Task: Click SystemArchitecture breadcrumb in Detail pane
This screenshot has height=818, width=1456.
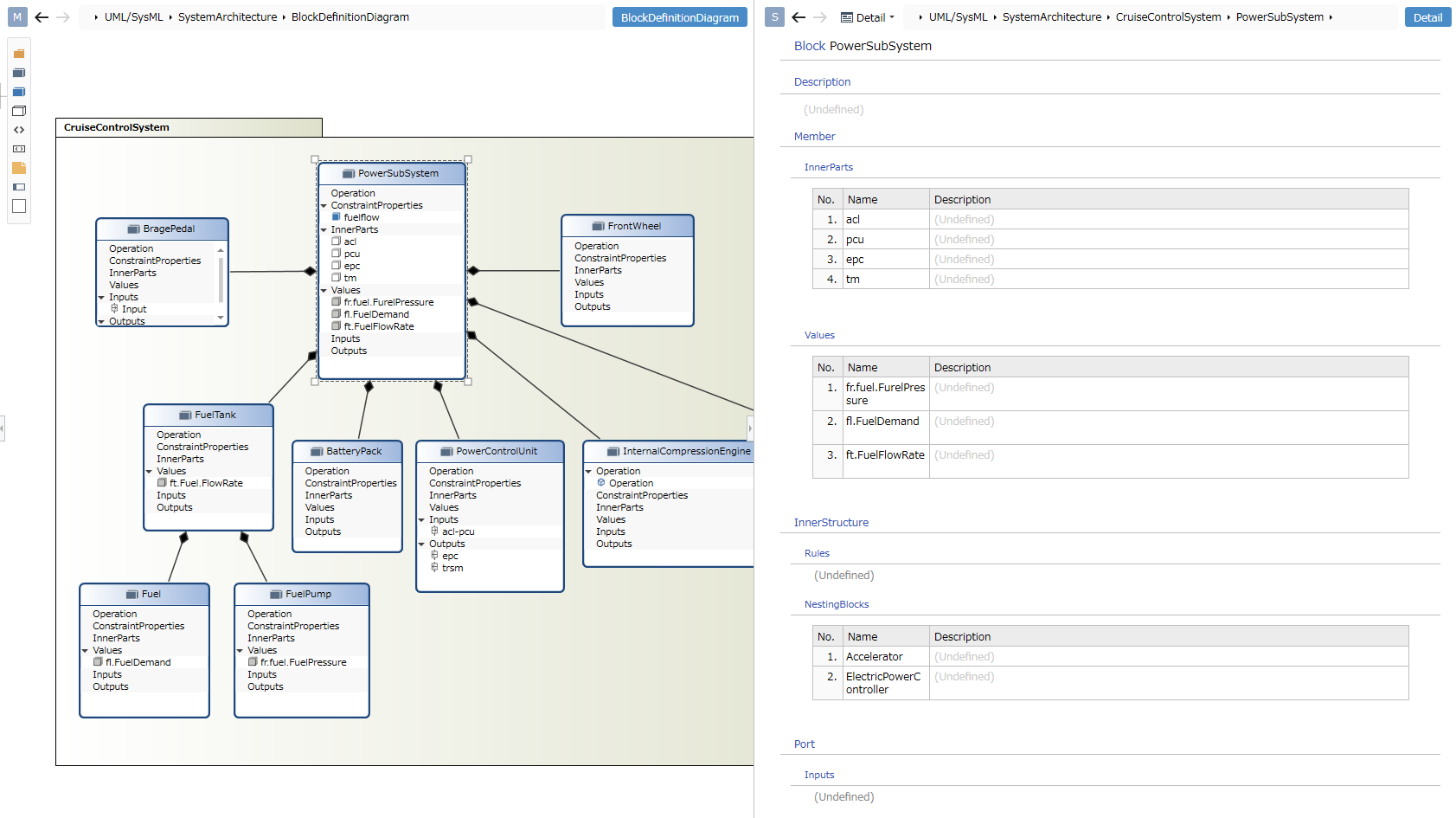Action: [x=1052, y=16]
